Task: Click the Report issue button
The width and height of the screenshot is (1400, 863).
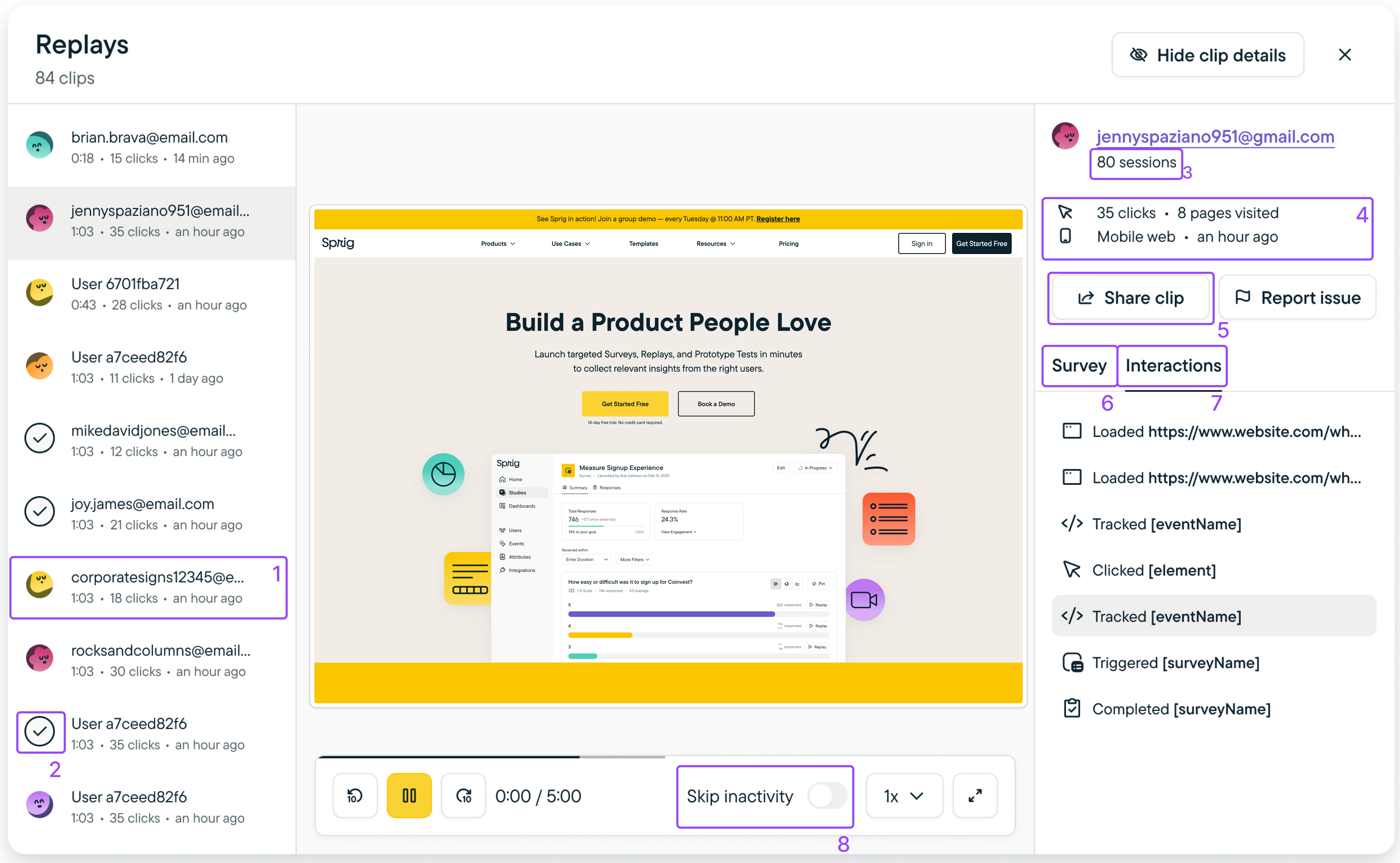Action: pyautogui.click(x=1297, y=297)
